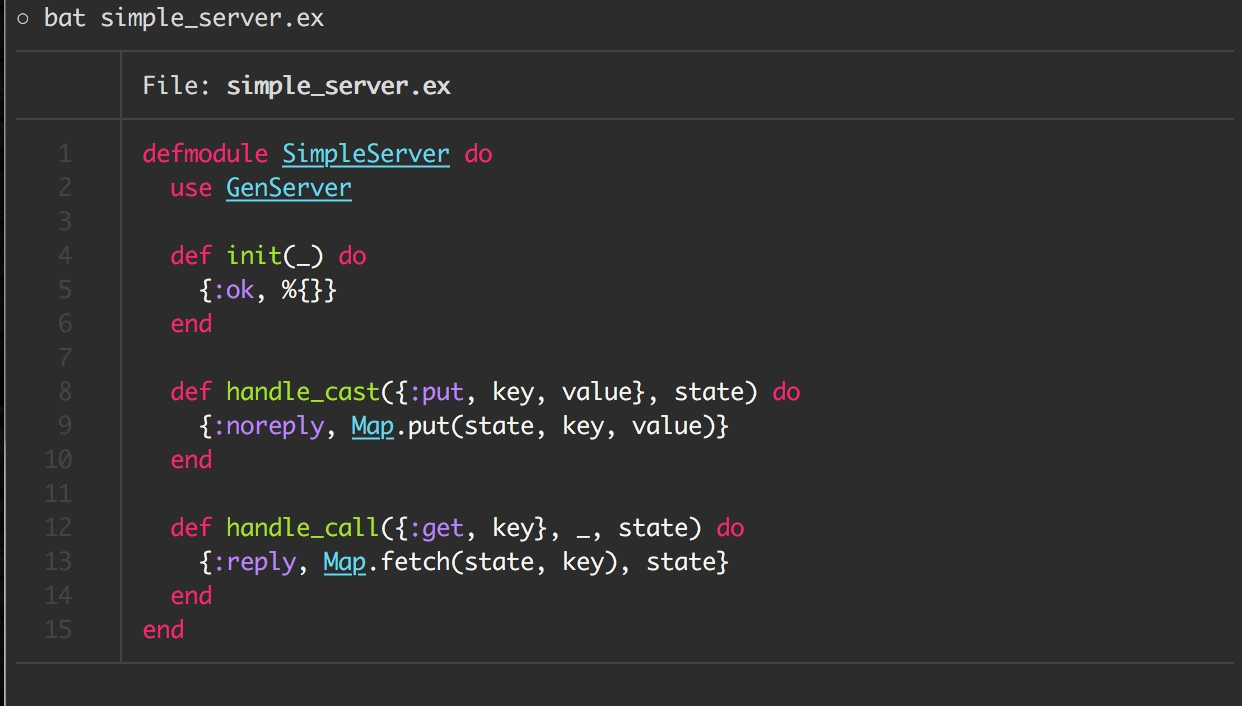1242x706 pixels.
Task: Click the :reply atom on line 13
Action: [254, 562]
